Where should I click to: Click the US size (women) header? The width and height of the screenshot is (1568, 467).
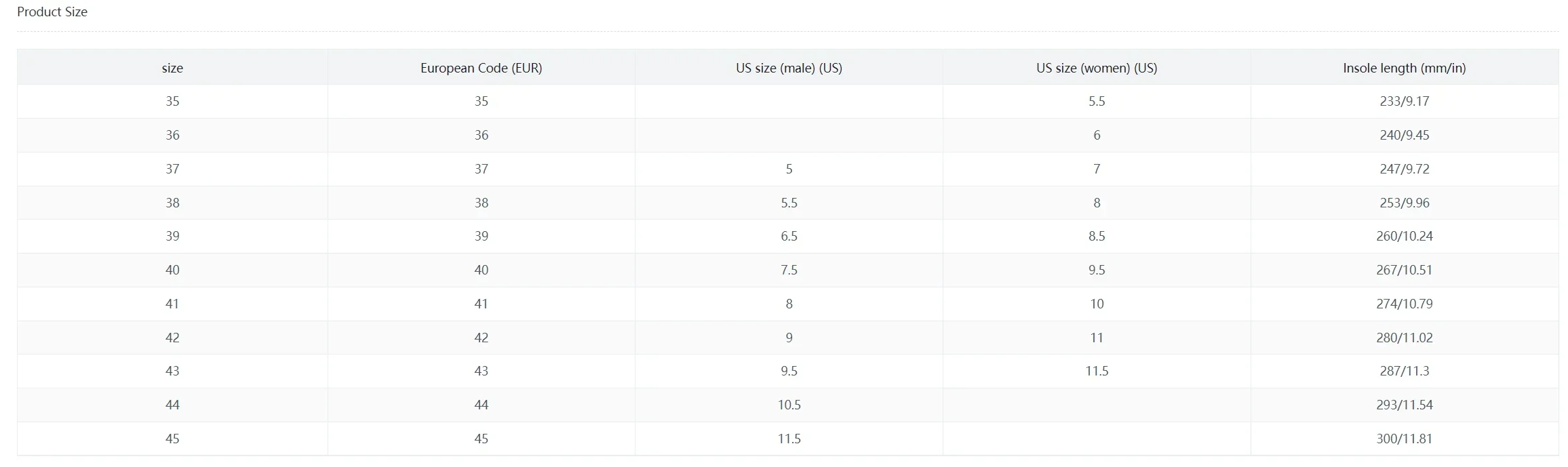pos(1097,68)
